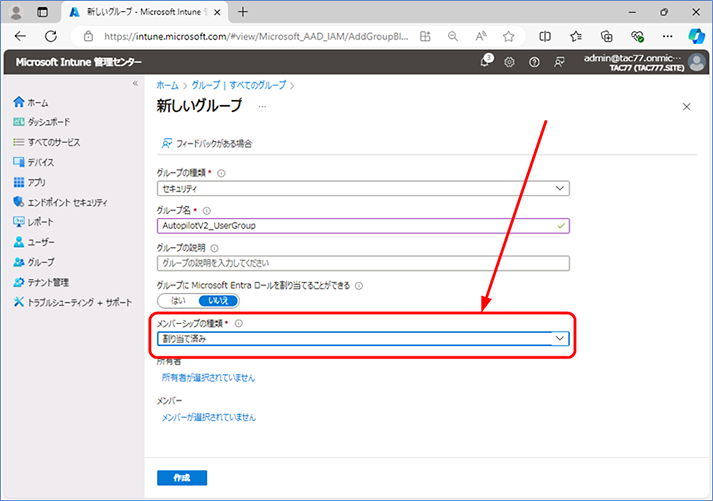Select はい for Entra role assignment
The width and height of the screenshot is (713, 501).
(x=178, y=301)
